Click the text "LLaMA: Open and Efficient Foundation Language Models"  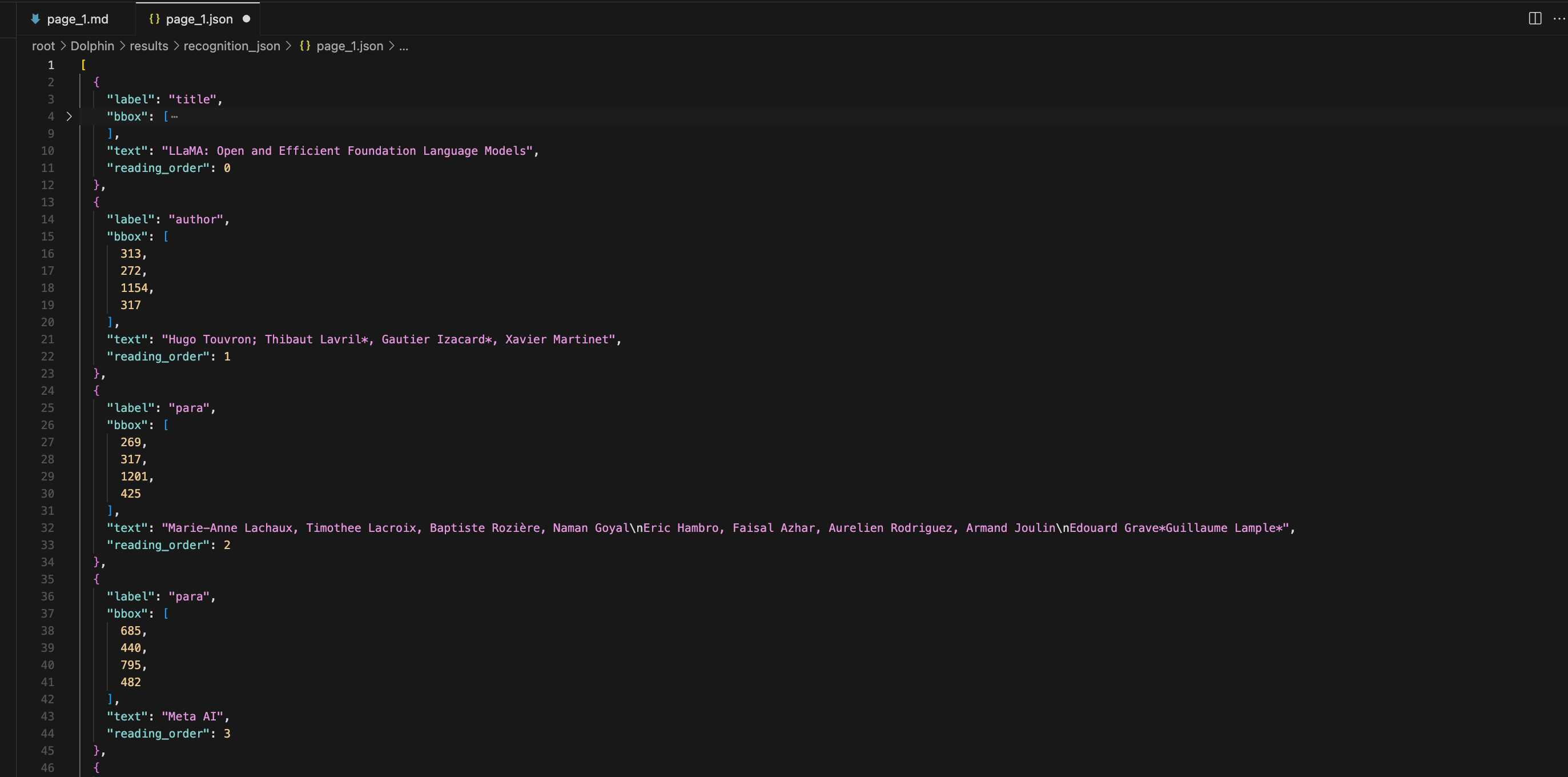tap(347, 151)
